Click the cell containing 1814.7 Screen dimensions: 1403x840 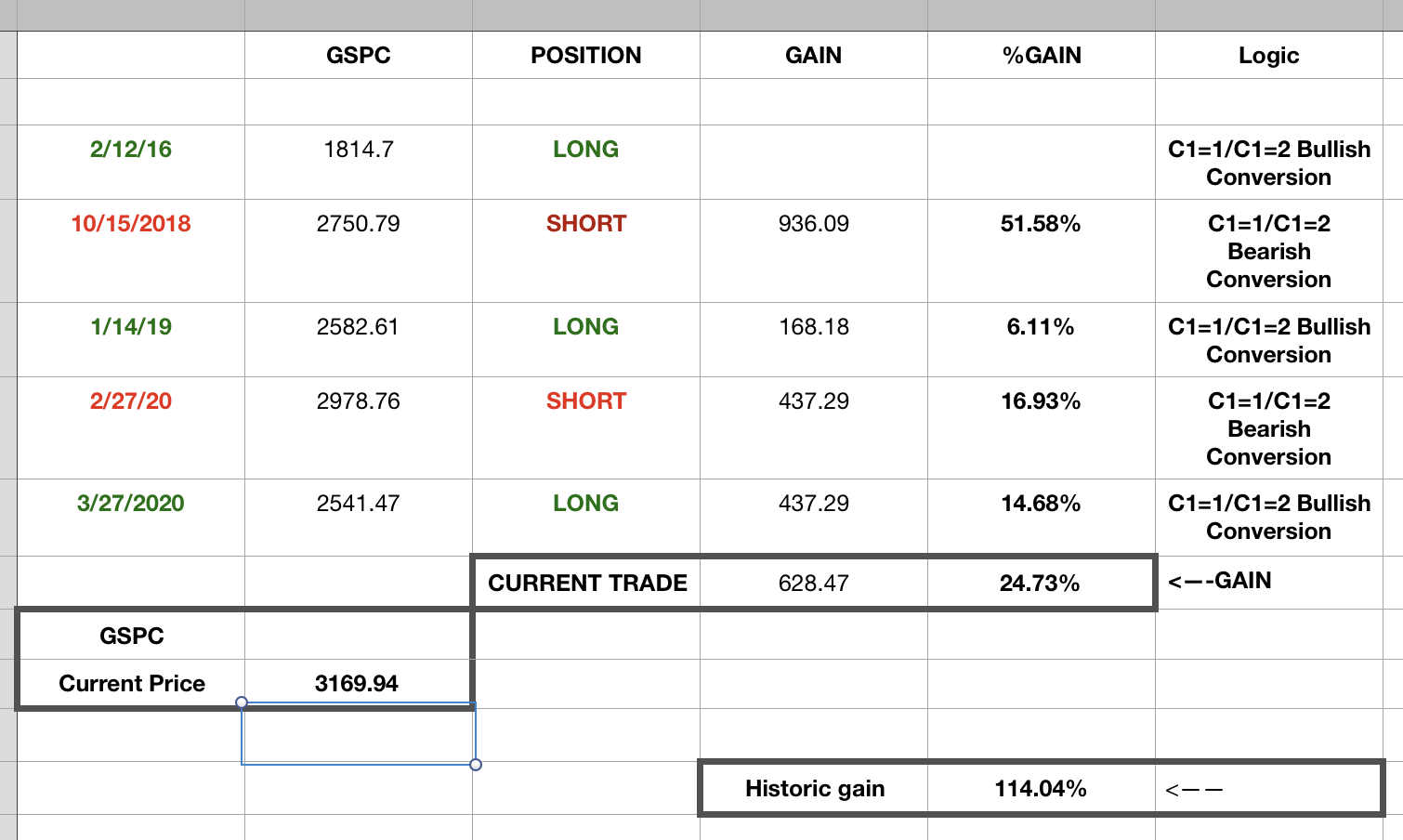pos(358,150)
